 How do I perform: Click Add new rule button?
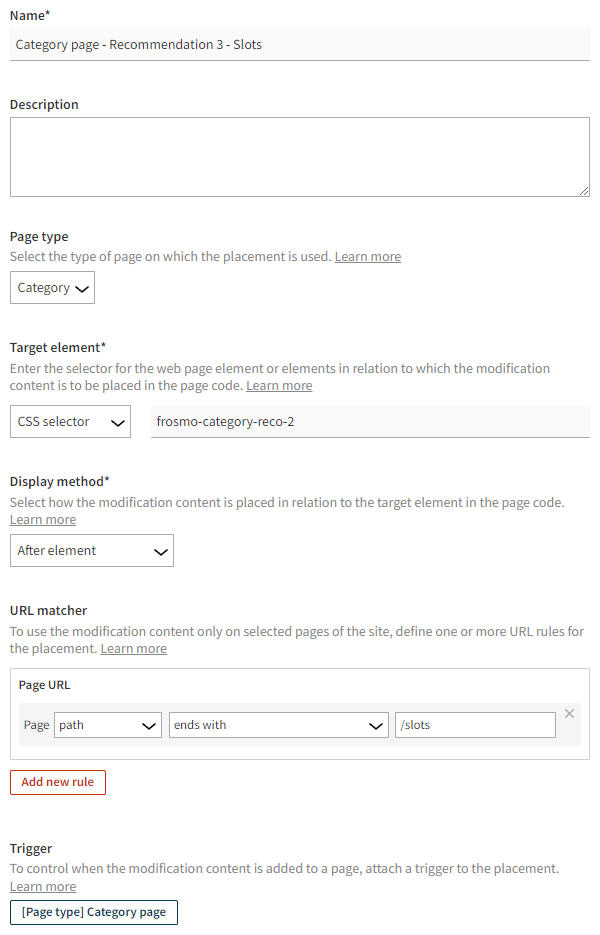57,782
